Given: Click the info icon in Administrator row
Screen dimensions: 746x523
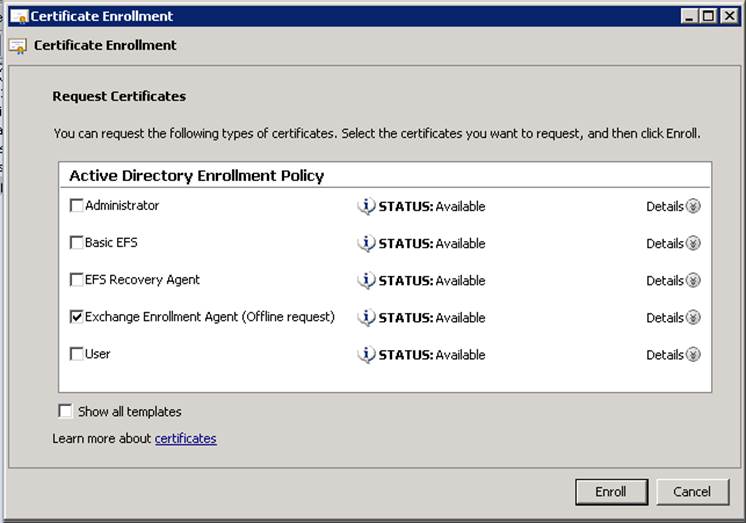Looking at the screenshot, I should 367,206.
